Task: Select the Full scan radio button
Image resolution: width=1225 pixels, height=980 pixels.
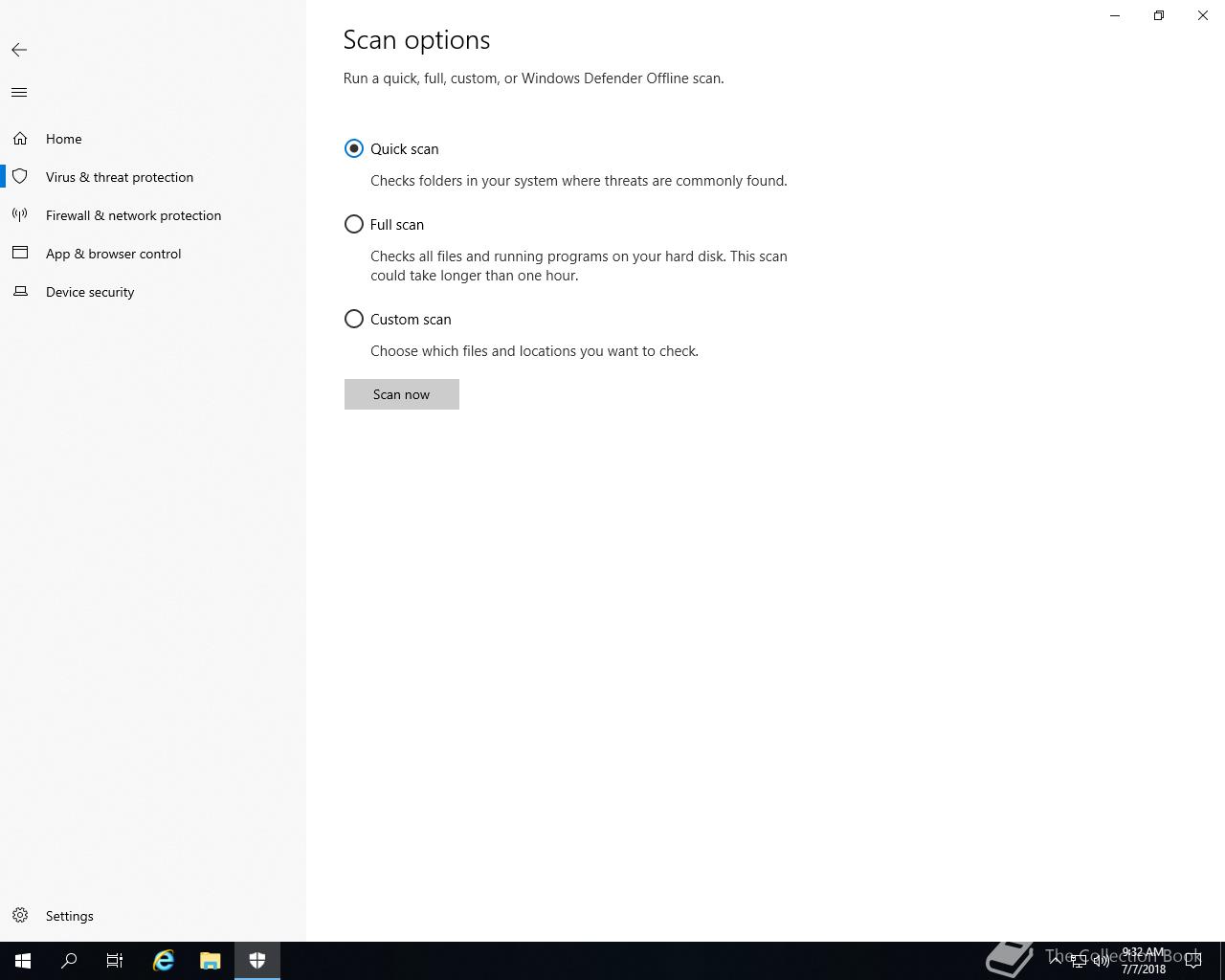Action: 354,224
